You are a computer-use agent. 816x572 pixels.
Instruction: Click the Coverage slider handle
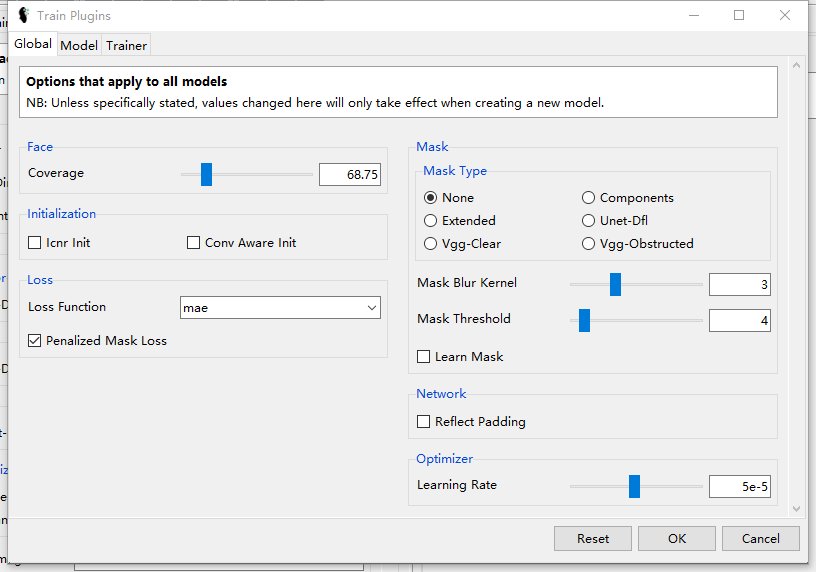[206, 175]
